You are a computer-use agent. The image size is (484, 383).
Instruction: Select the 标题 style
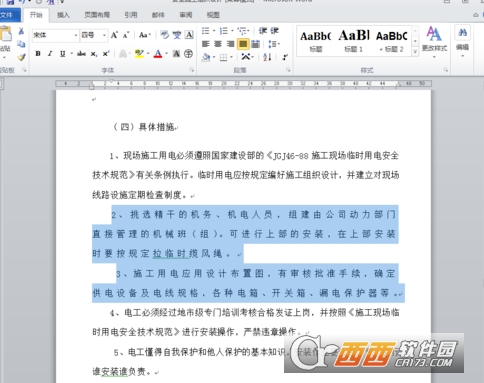[x=315, y=41]
